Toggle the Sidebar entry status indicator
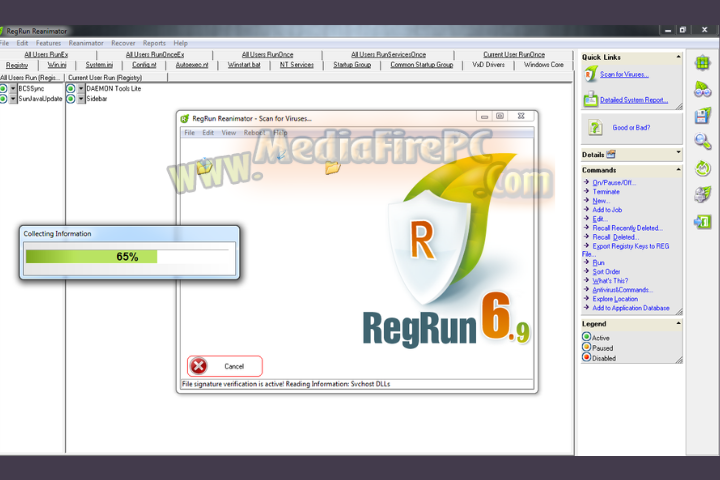The width and height of the screenshot is (720, 480). [71, 98]
